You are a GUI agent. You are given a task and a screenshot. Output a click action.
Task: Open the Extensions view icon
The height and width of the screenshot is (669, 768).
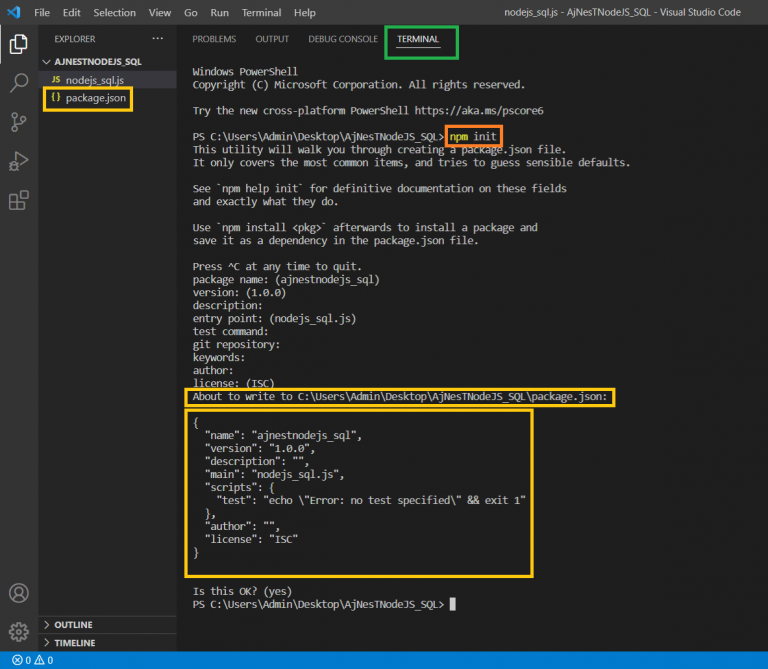click(18, 201)
